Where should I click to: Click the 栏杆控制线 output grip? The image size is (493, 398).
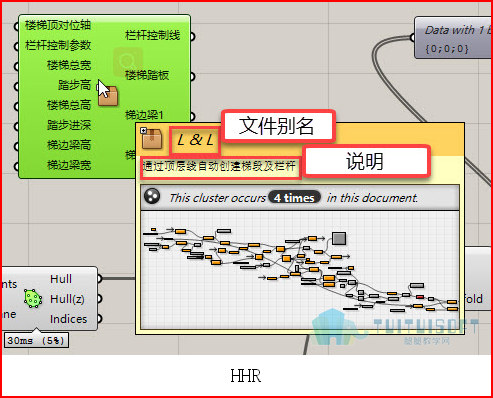click(192, 36)
